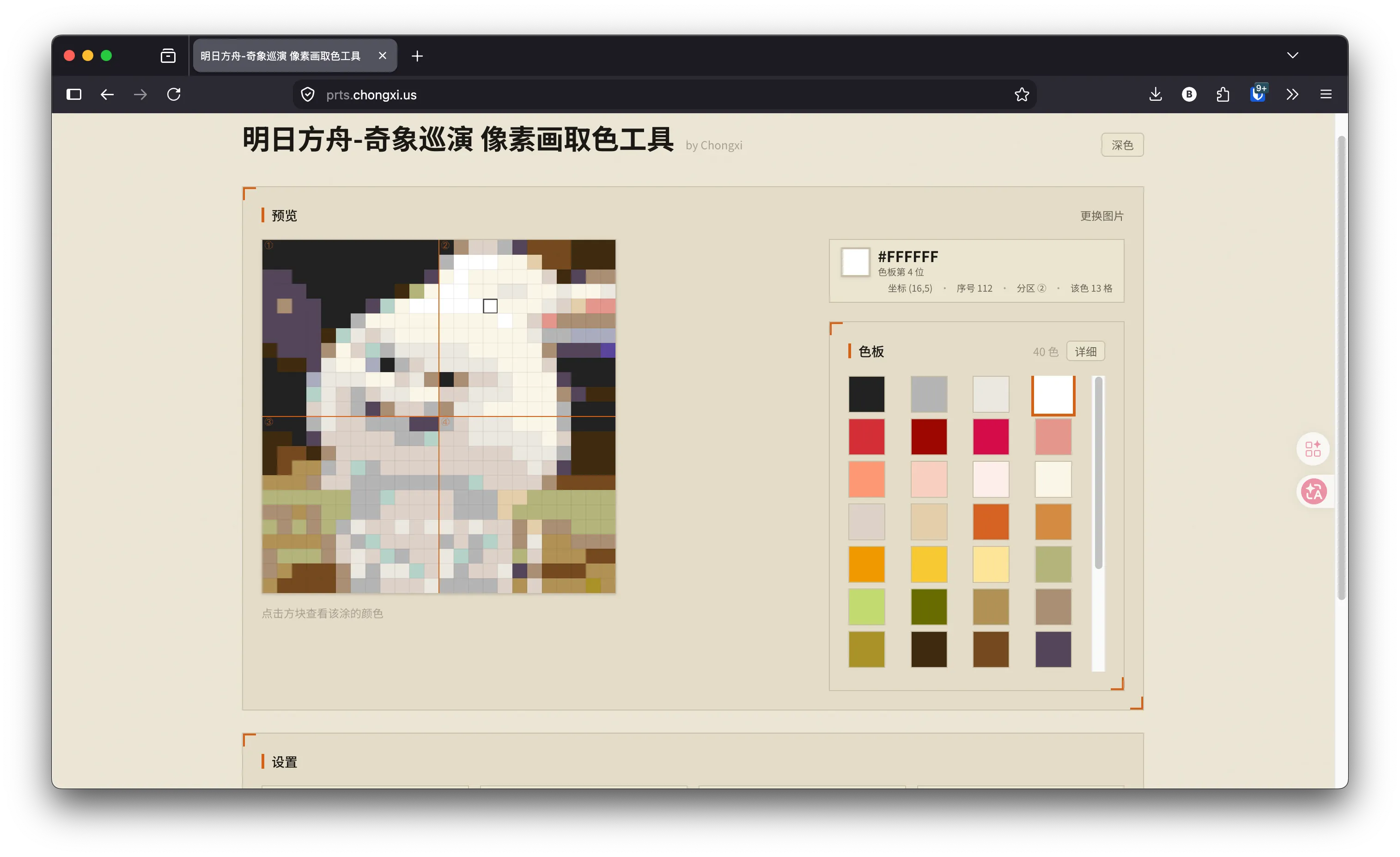Click the outlined selected pixel cell
Viewport: 1400px width, 857px height.
(x=490, y=306)
